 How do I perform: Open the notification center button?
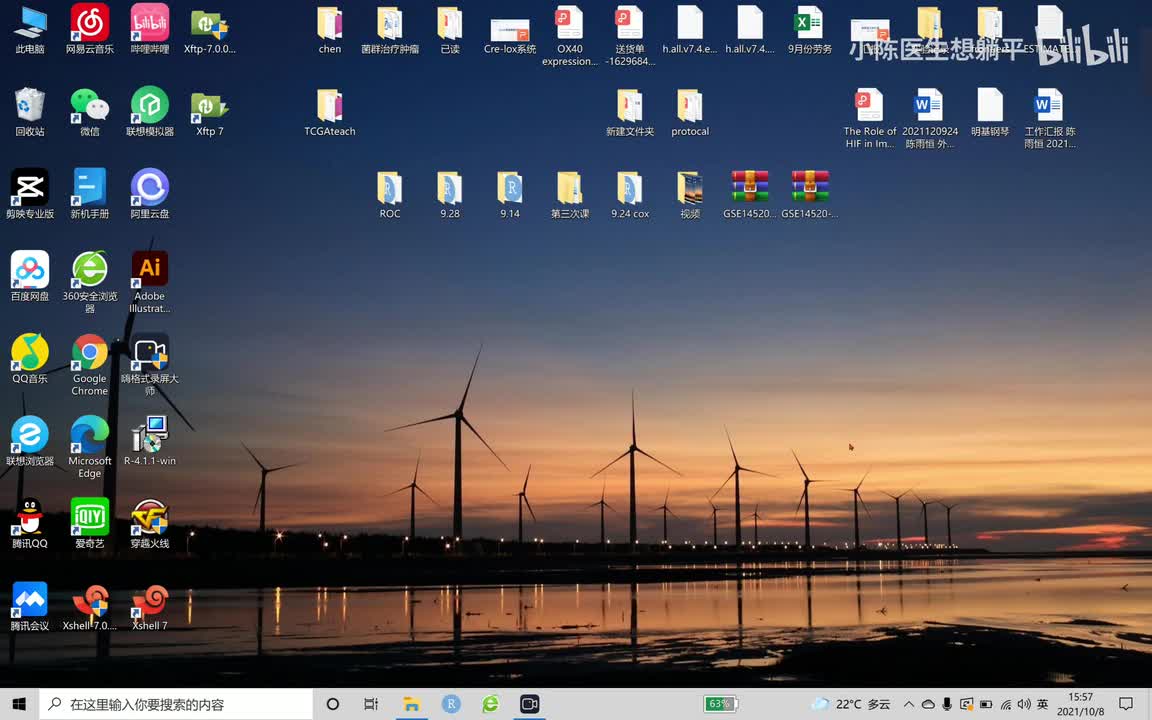[1126, 704]
